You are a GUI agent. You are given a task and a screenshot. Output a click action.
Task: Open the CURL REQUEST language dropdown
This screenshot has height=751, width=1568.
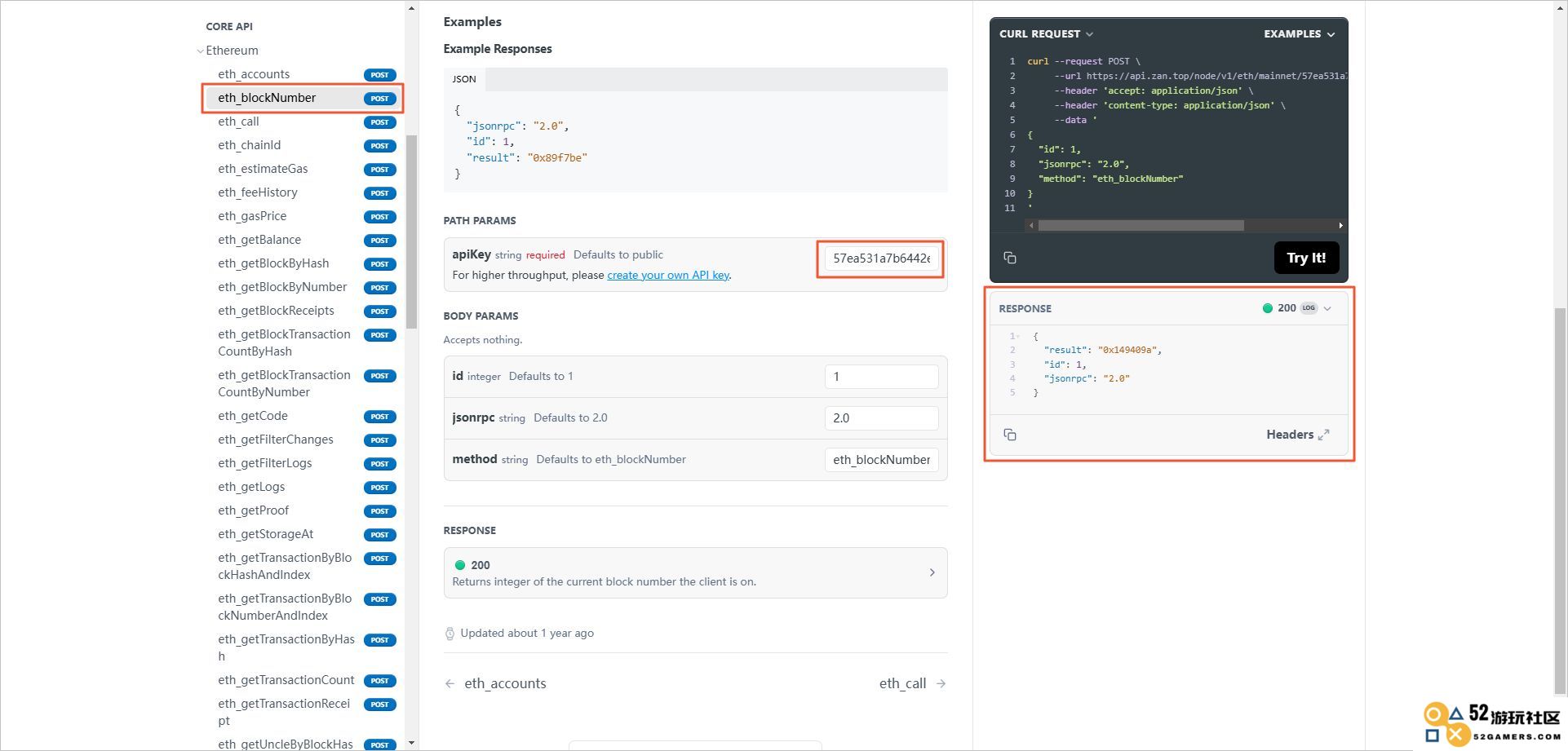point(1046,33)
